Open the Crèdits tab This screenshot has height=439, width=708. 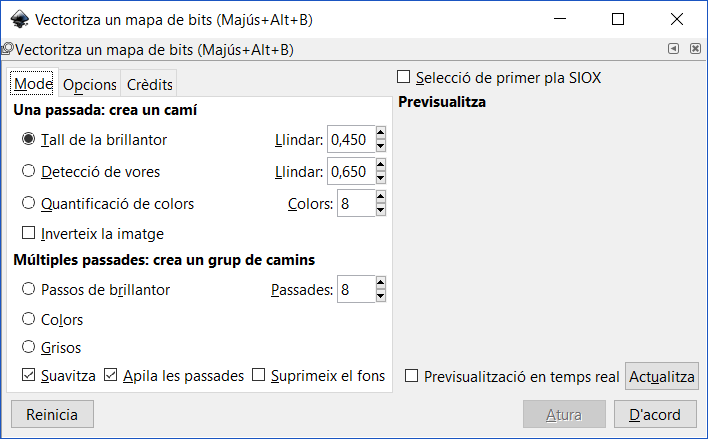pyautogui.click(x=149, y=84)
